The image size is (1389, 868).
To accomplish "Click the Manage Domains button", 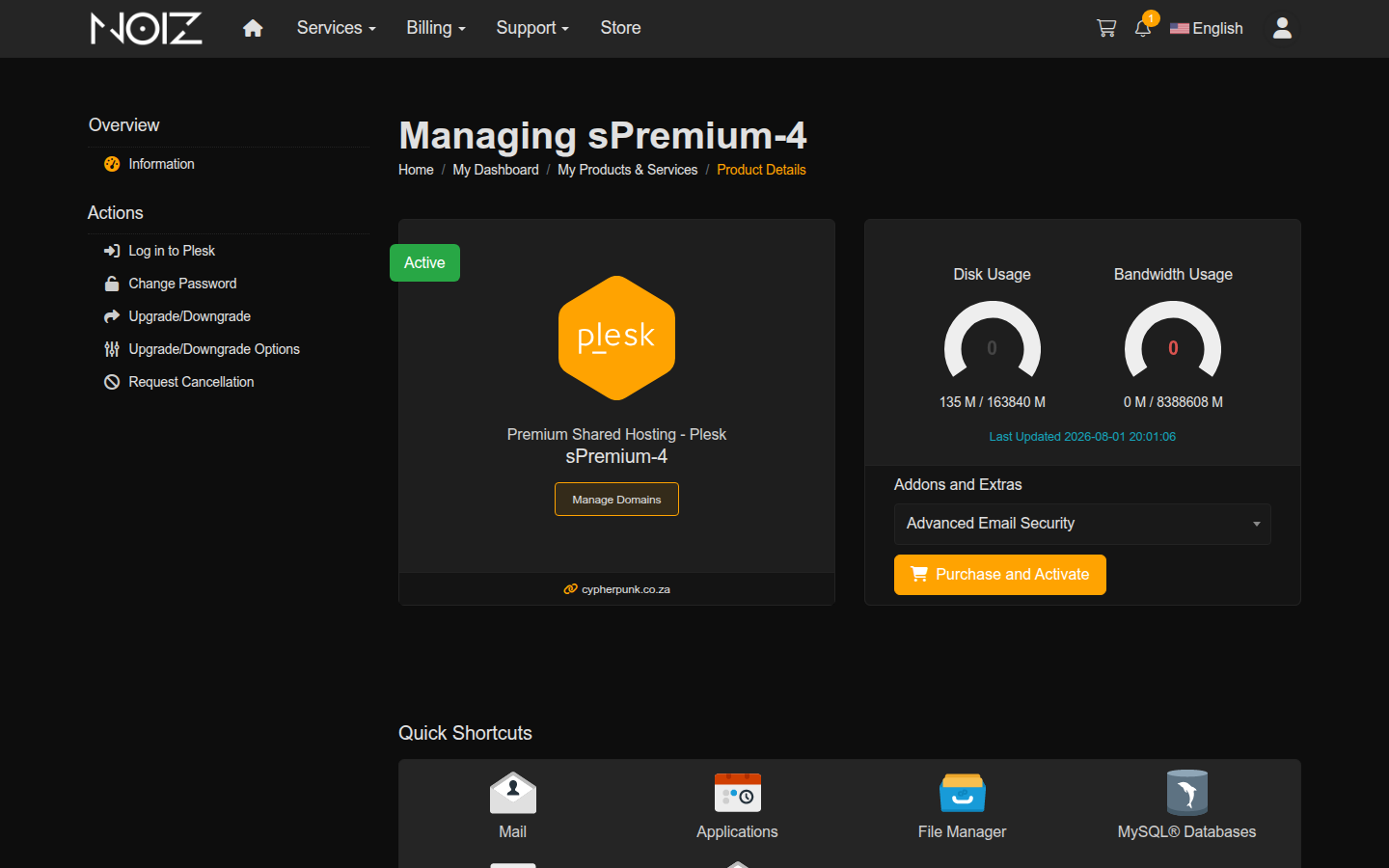I will coord(616,500).
